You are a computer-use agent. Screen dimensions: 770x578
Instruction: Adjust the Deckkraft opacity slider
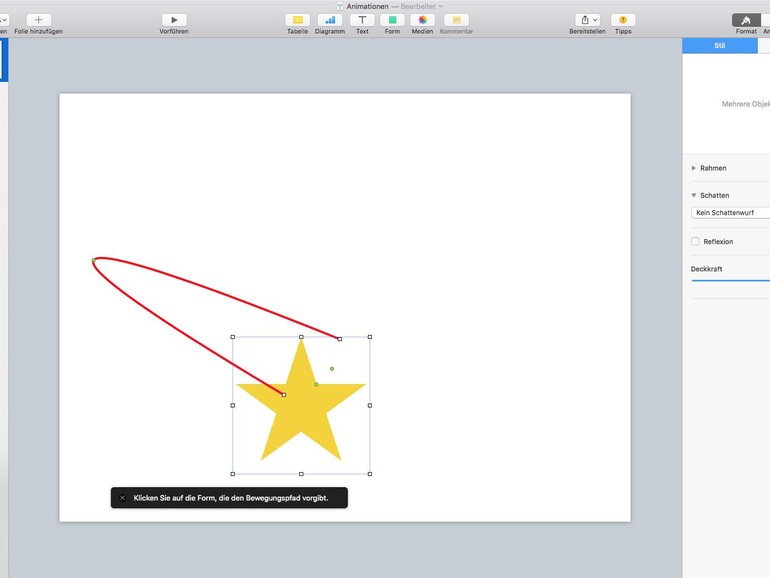[730, 280]
